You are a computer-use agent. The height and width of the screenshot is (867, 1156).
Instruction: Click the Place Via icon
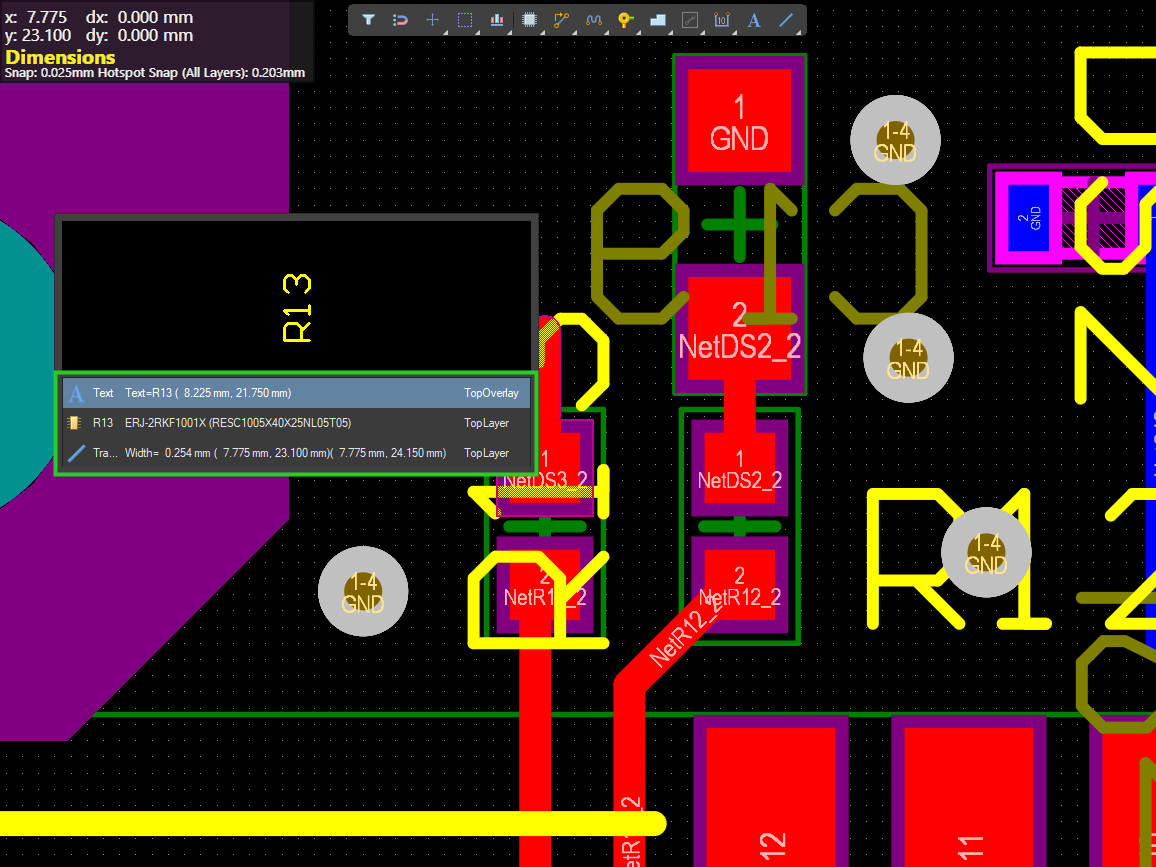625,20
